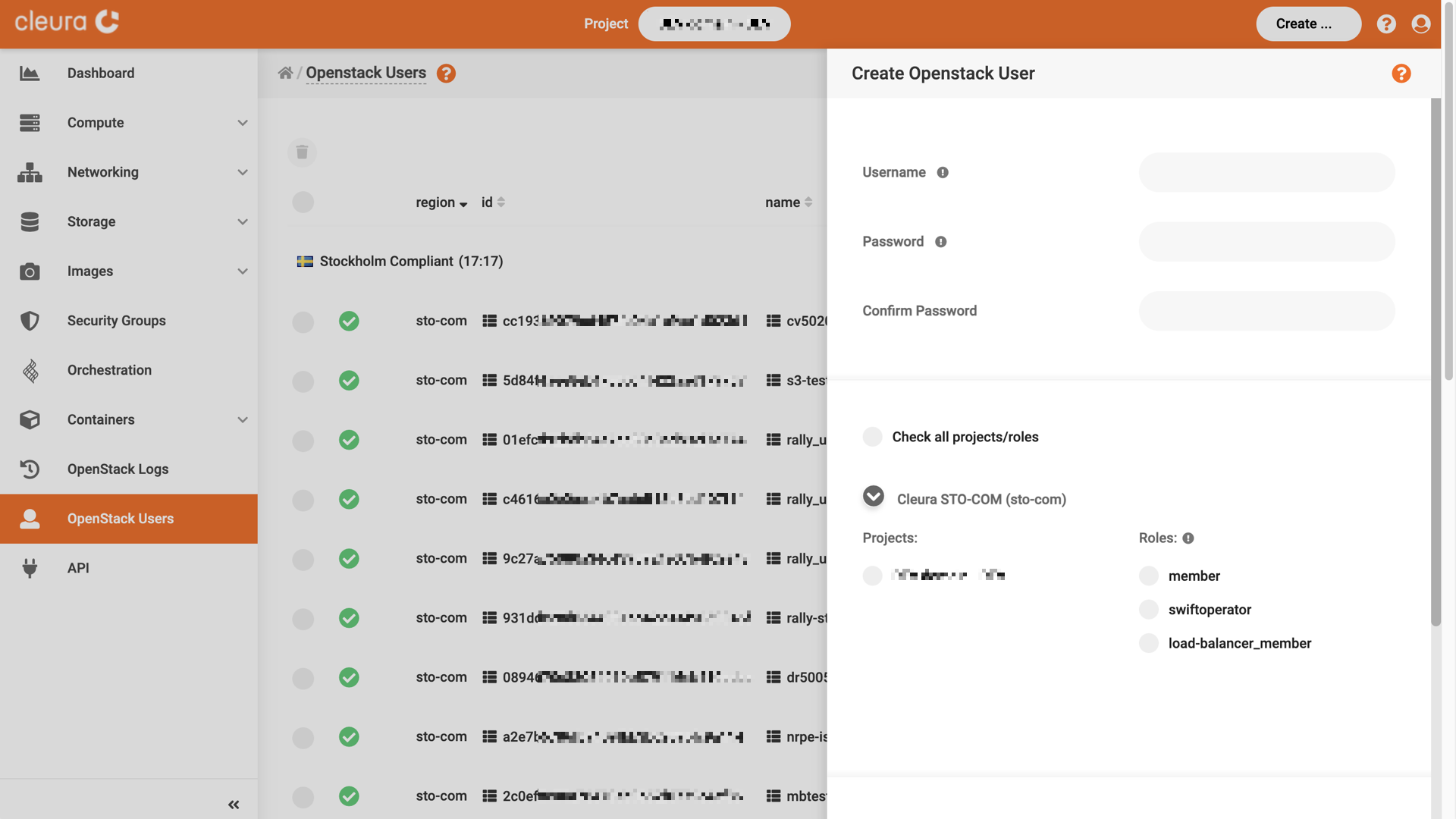Viewport: 1456px width, 819px height.
Task: Show the Username info tooltip icon
Action: point(943,173)
